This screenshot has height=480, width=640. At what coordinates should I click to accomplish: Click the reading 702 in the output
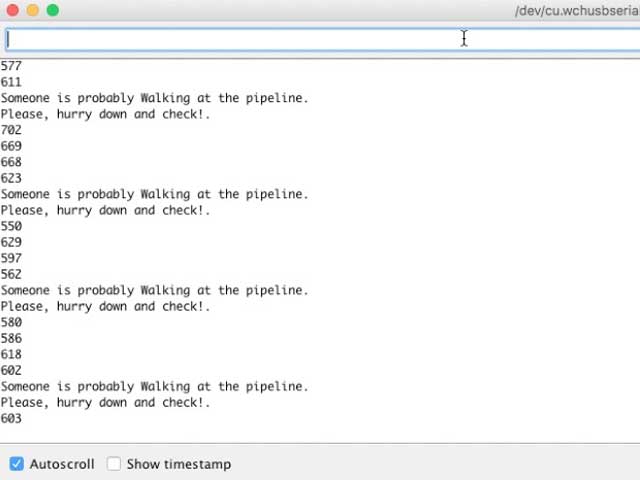(11, 130)
